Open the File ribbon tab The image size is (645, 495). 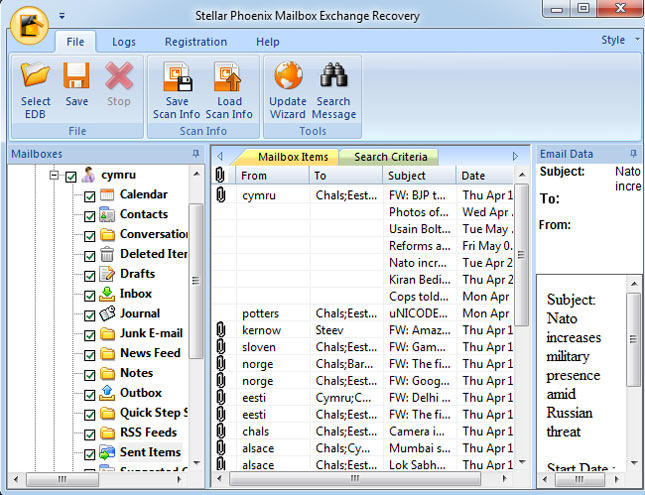(75, 42)
